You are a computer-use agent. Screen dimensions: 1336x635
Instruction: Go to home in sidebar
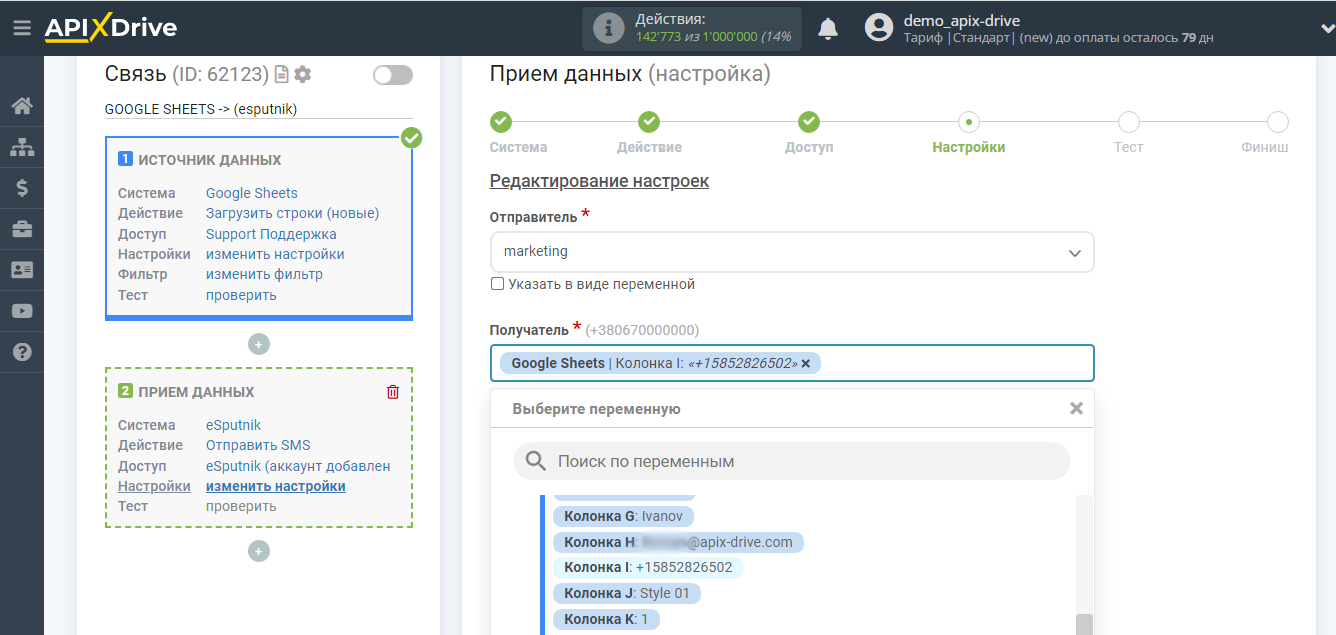(x=22, y=105)
